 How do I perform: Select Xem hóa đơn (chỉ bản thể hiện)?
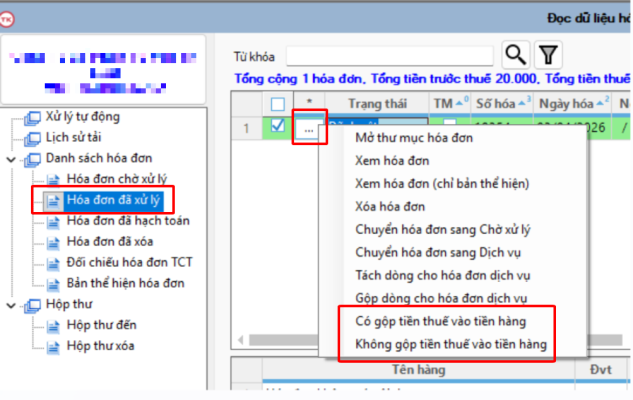pos(442,184)
